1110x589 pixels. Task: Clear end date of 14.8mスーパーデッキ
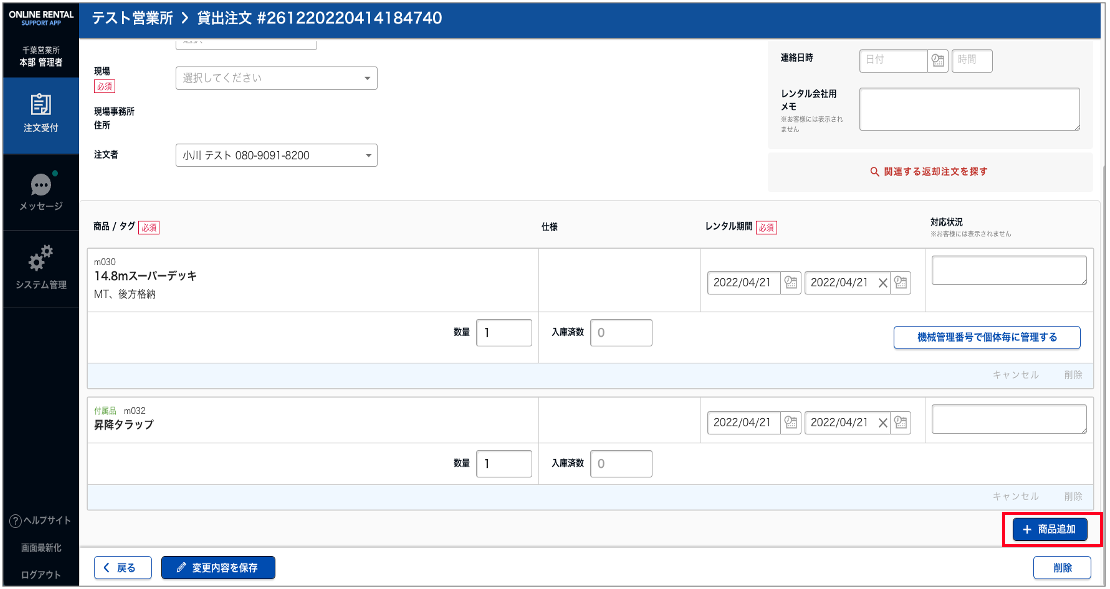(x=882, y=283)
